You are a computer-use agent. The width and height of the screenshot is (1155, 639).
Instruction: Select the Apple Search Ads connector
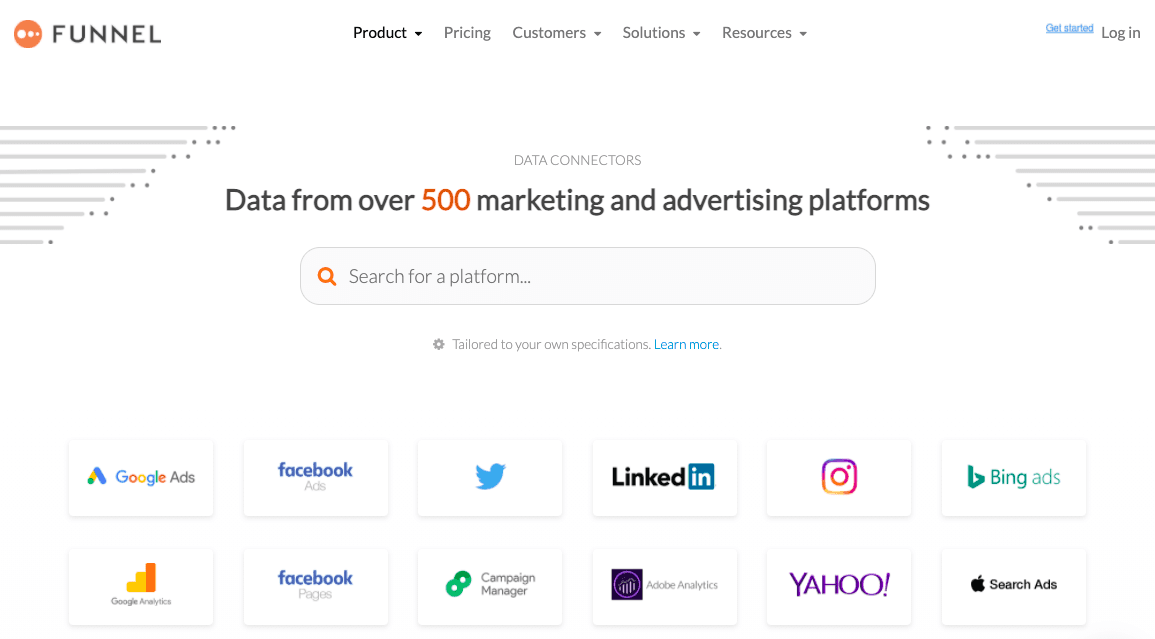1013,586
